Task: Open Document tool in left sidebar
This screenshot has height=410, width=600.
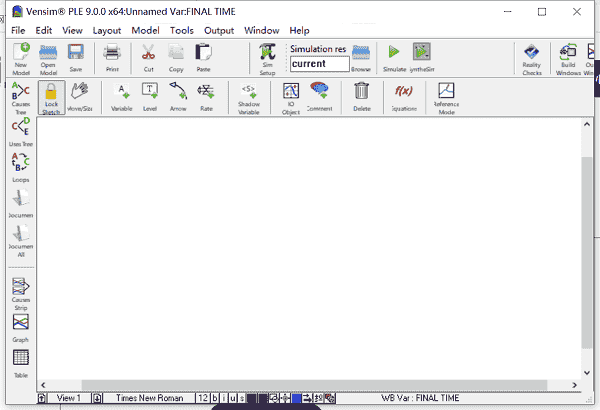Action: pyautogui.click(x=21, y=203)
